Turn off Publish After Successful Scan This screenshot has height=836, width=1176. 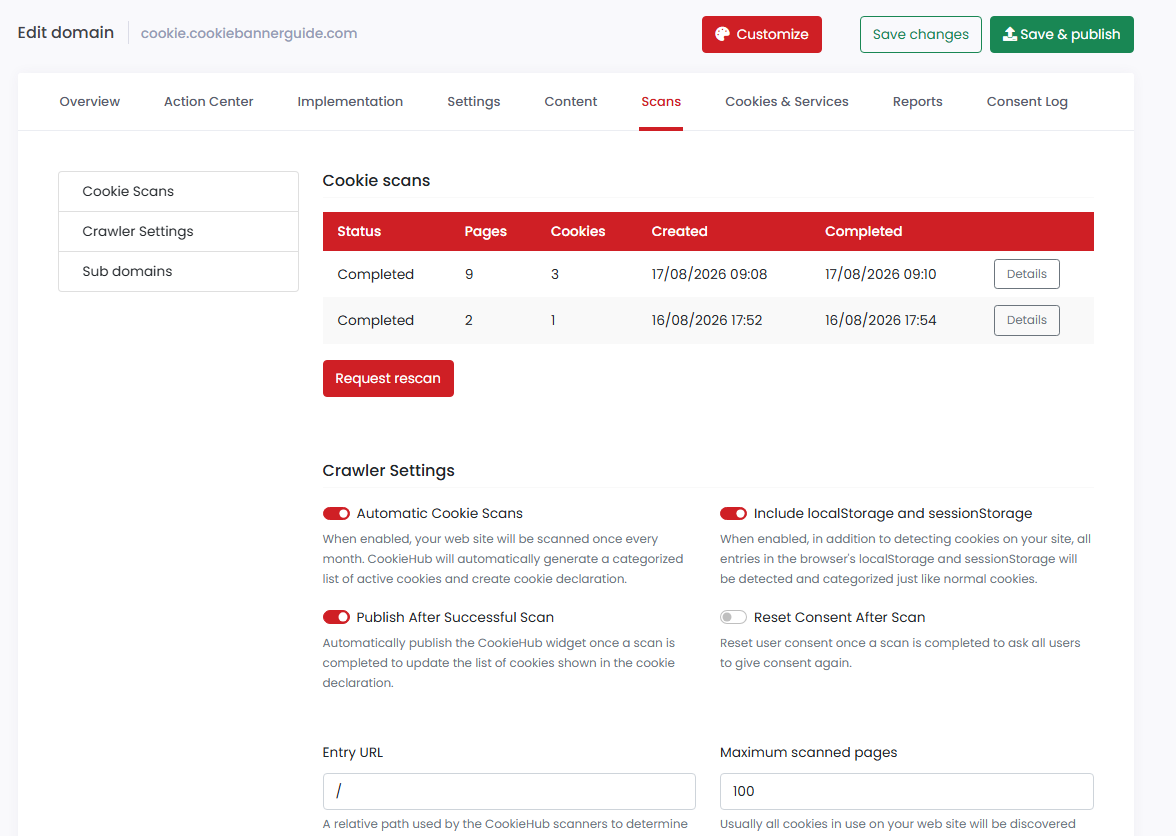pyautogui.click(x=336, y=617)
